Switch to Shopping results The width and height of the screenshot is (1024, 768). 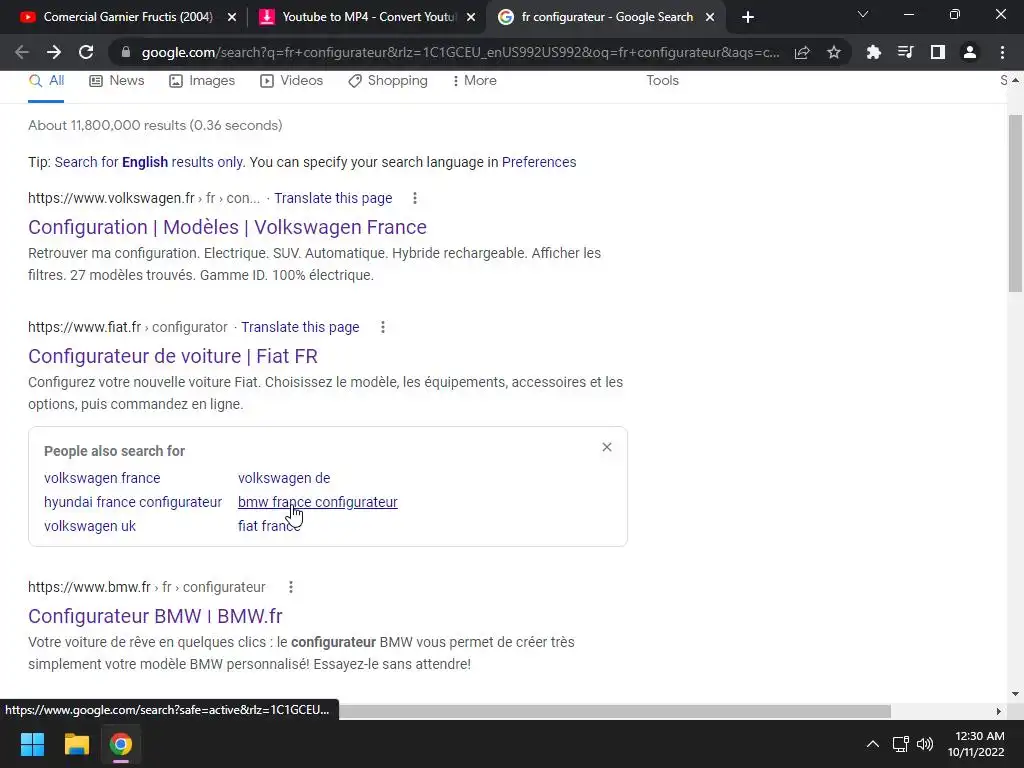click(x=388, y=81)
